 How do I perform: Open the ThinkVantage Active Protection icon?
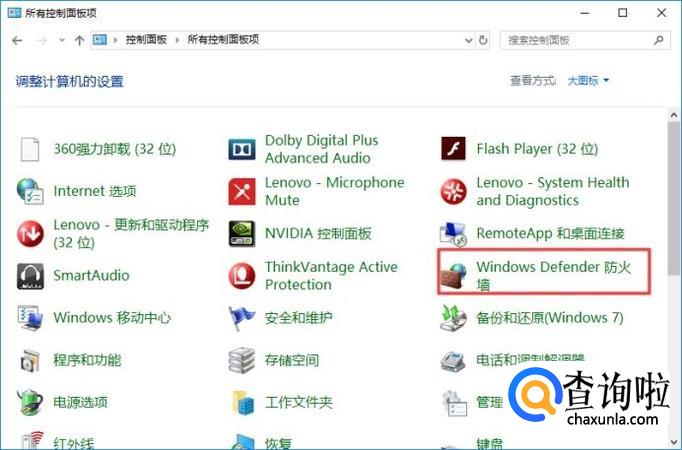pos(242,276)
